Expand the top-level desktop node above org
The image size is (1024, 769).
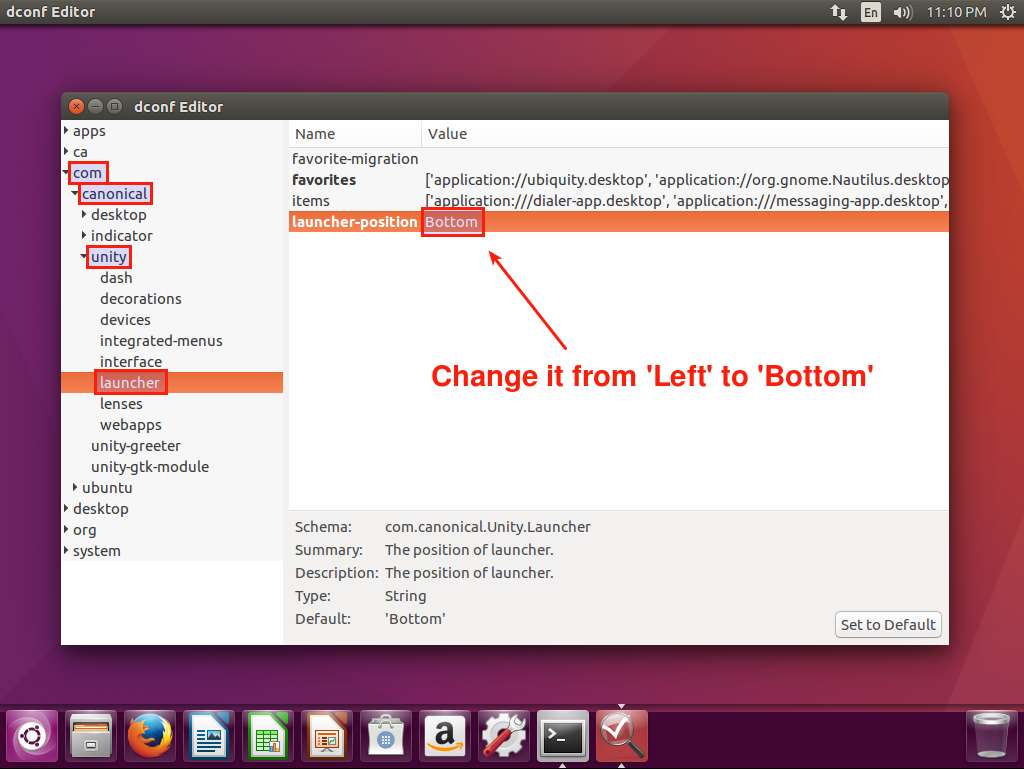click(67, 509)
